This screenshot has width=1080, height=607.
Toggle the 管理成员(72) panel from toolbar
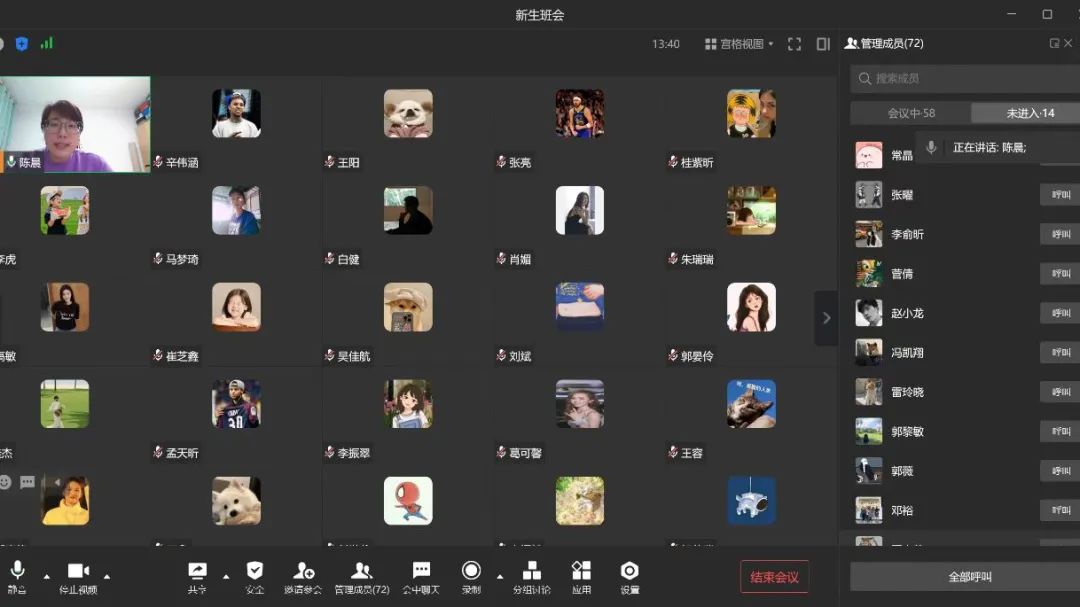coord(361,573)
